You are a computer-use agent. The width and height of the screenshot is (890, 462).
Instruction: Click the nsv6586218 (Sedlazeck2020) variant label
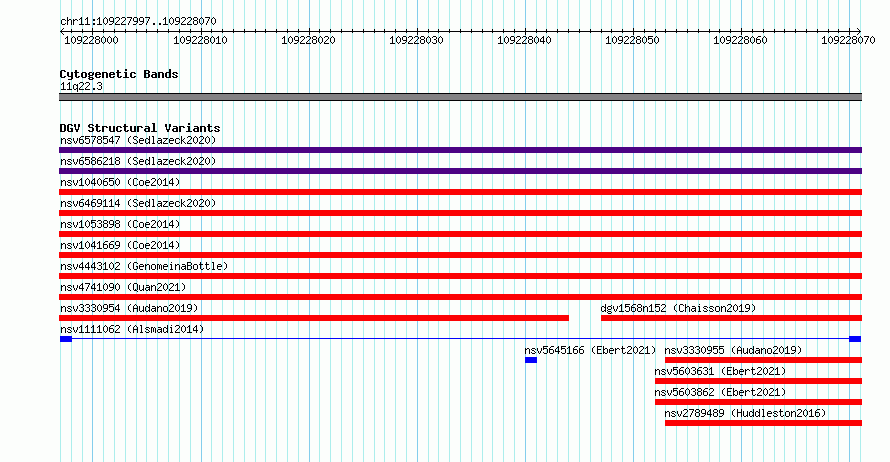[138, 161]
